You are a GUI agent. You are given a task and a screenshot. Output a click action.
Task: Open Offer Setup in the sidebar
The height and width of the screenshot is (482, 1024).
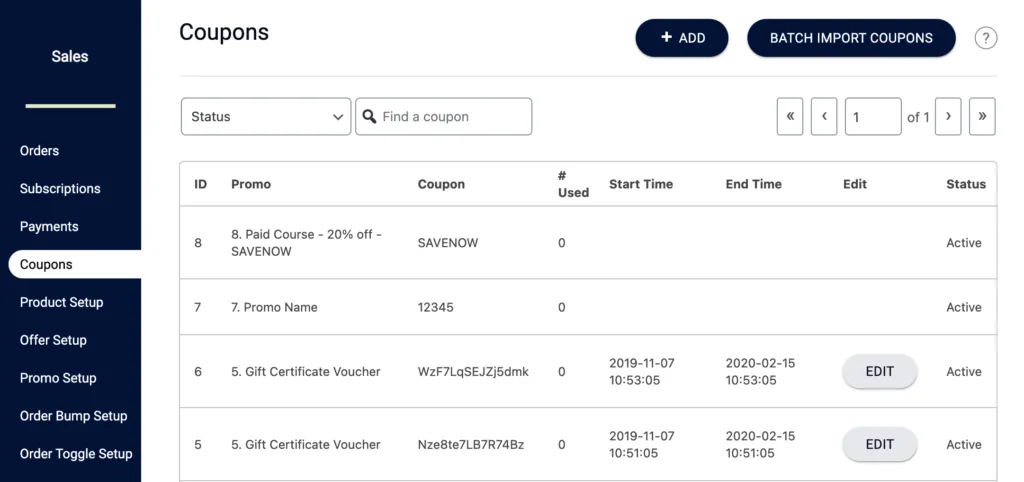(53, 340)
